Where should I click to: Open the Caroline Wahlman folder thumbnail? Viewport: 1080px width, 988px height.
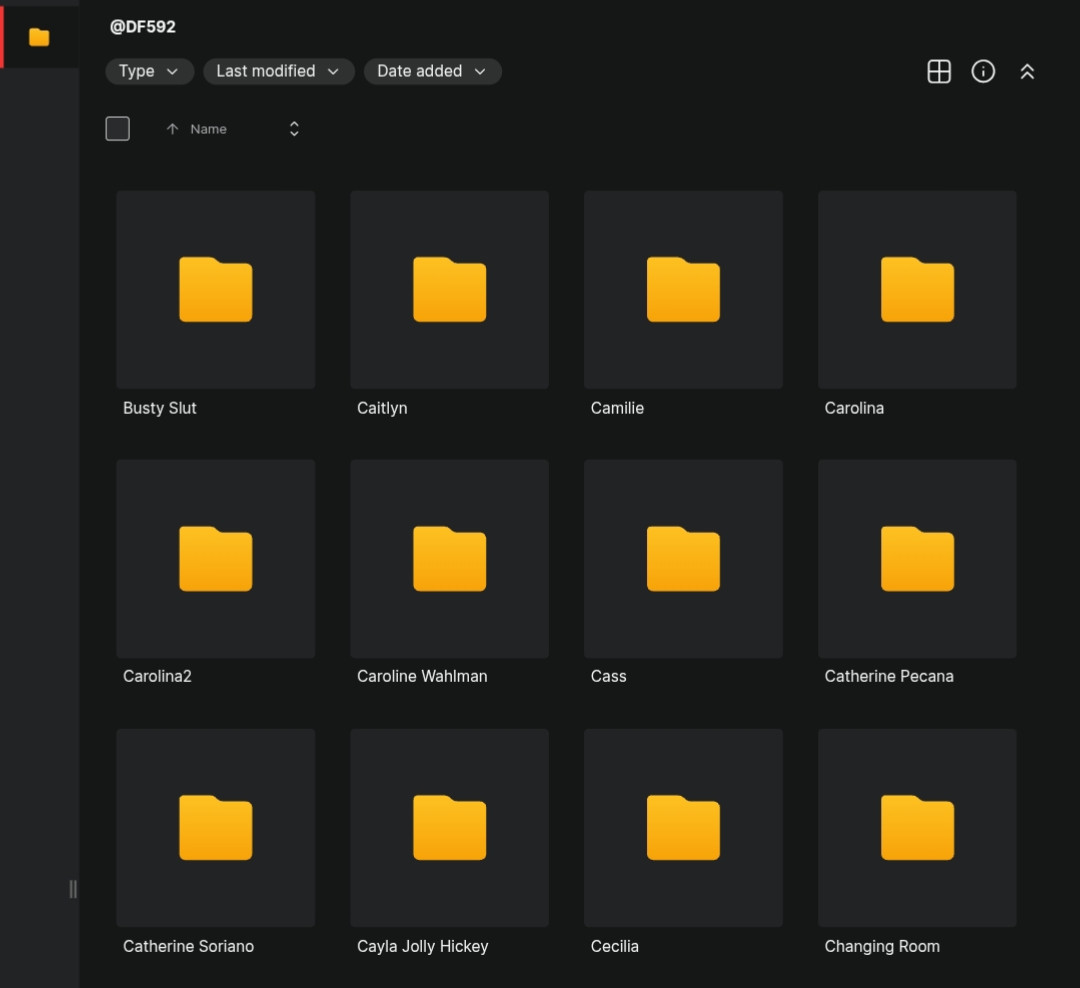(x=449, y=559)
